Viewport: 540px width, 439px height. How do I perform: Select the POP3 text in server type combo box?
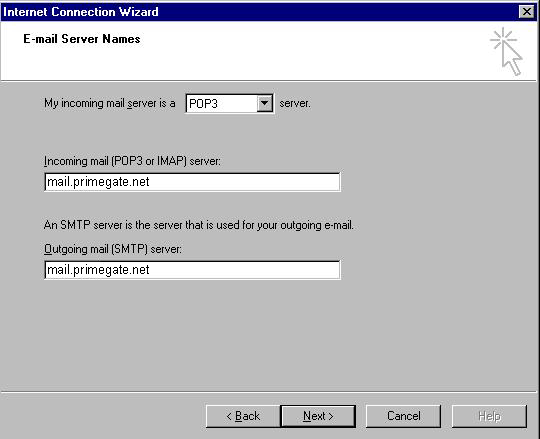tap(204, 103)
